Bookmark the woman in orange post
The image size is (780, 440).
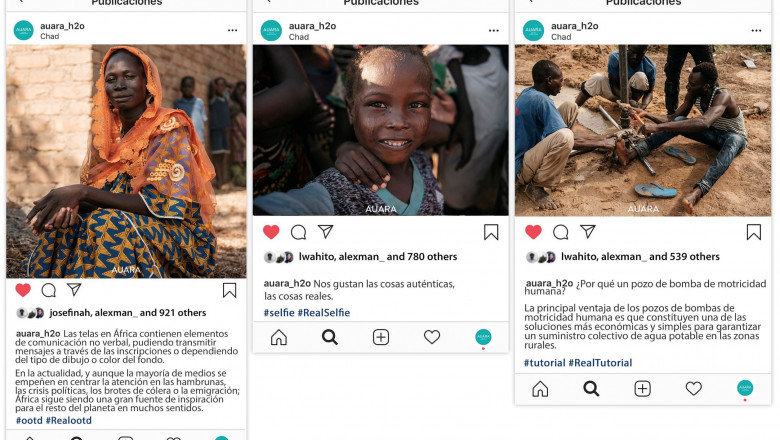click(229, 290)
